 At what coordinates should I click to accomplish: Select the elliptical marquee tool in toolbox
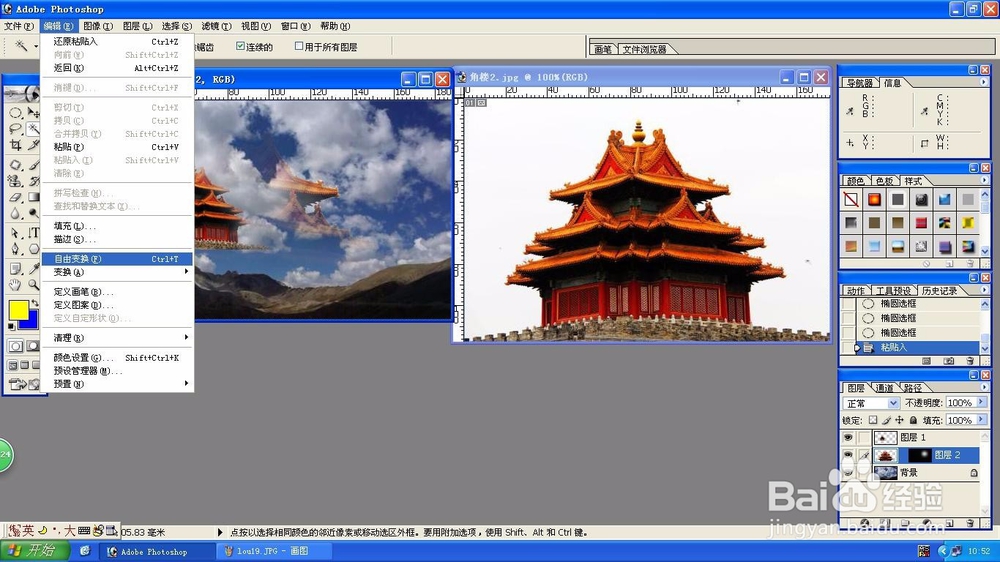[x=15, y=113]
